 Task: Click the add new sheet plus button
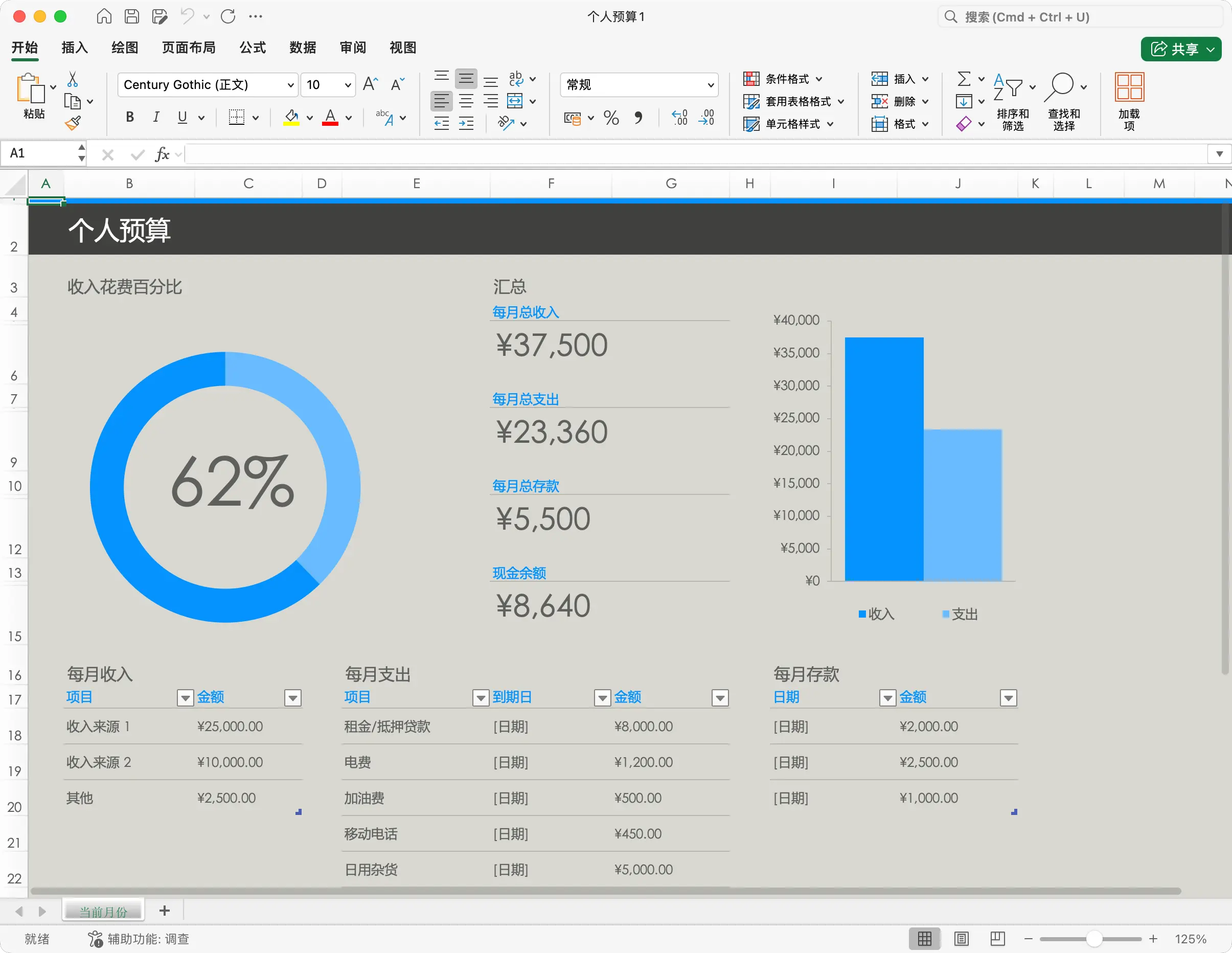(164, 911)
